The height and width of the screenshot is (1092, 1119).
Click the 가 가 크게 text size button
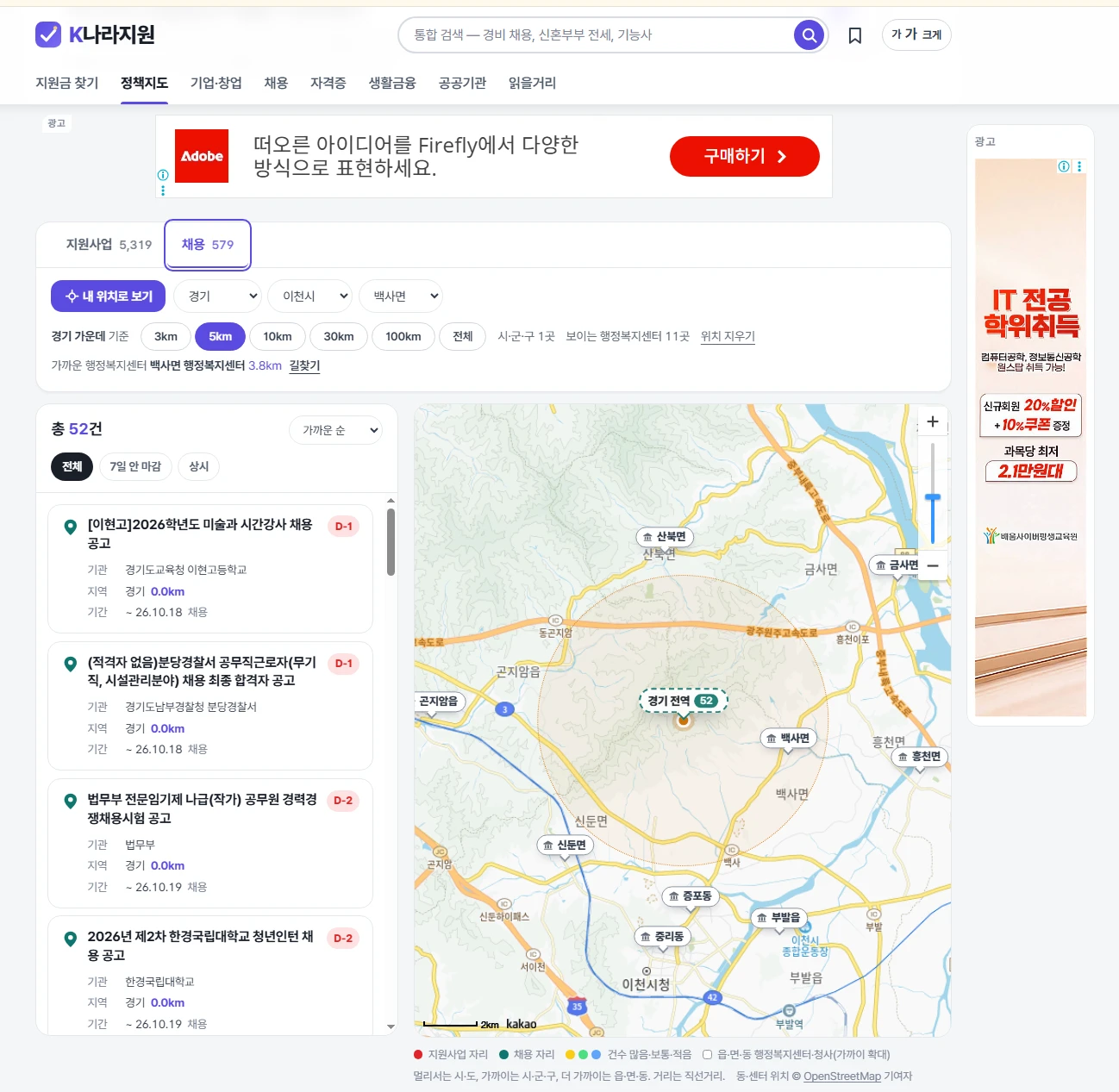(x=916, y=35)
